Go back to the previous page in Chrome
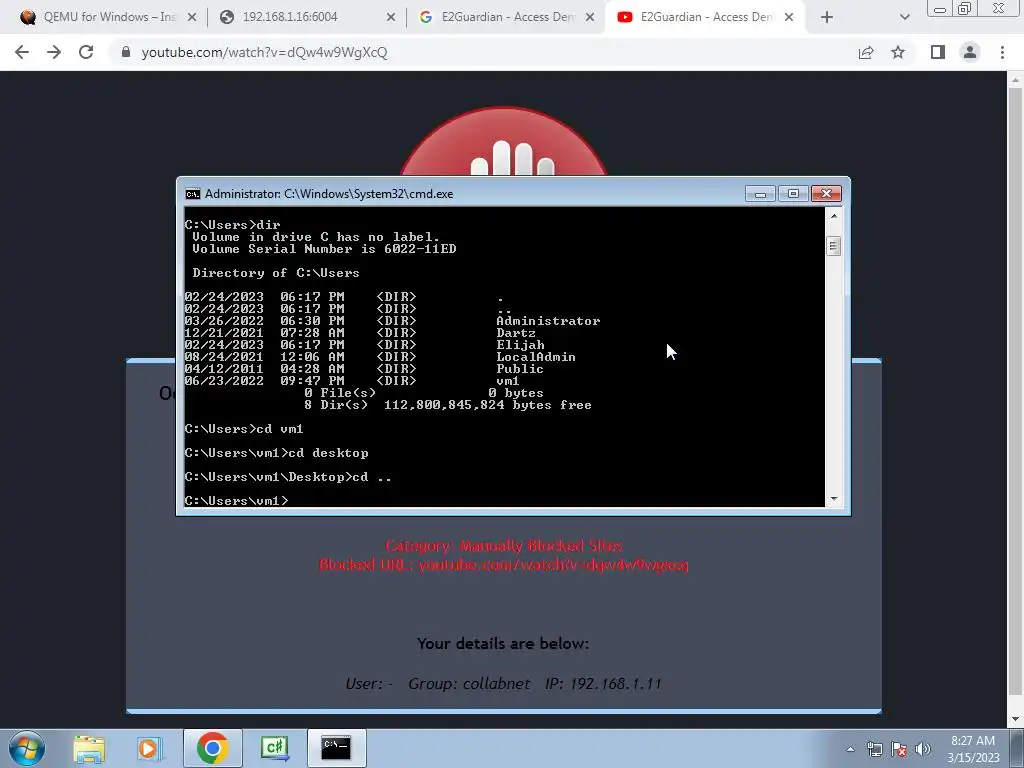The image size is (1024, 768). [x=22, y=52]
